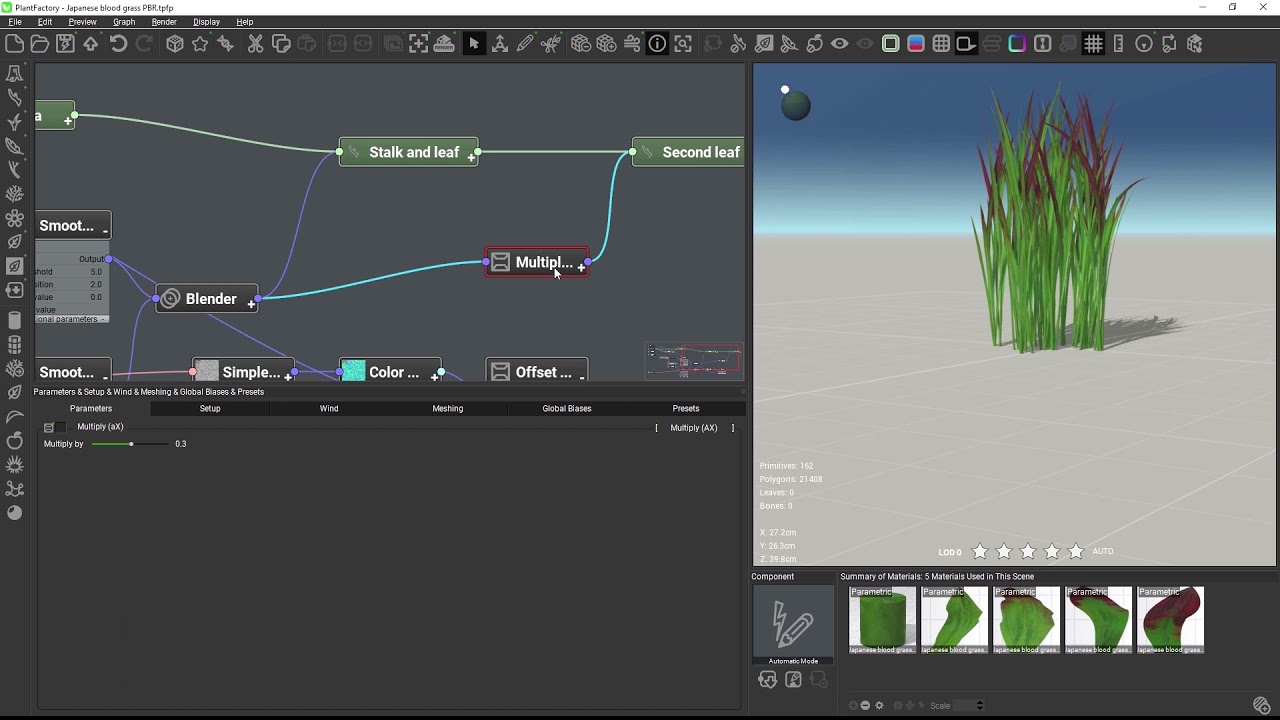Screen dimensions: 1280x720
Task: Expand the Stalk and leaf node
Action: pos(471,158)
